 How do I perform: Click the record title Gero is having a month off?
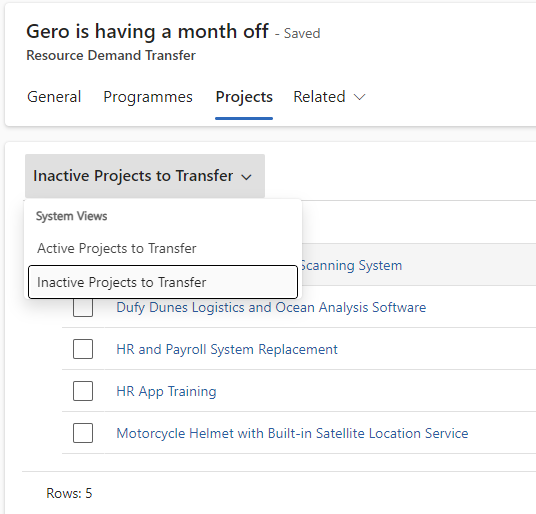coord(148,31)
